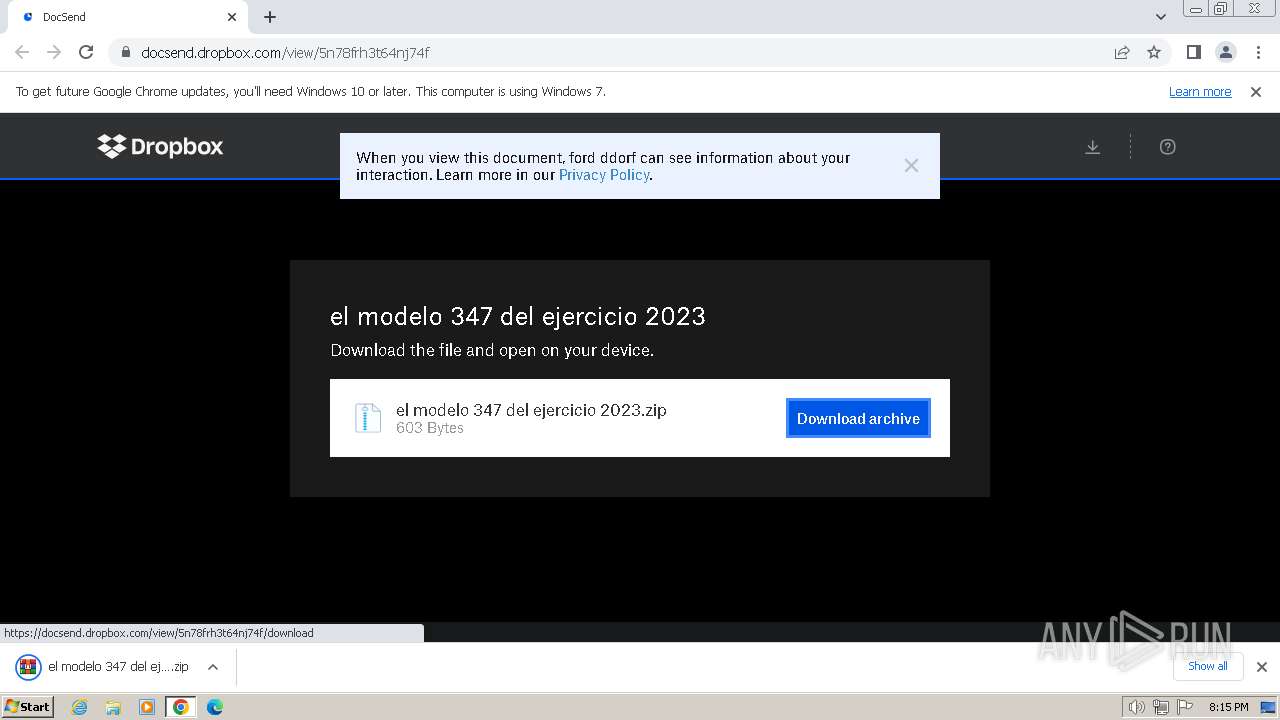
Task: Open the help question mark icon
Action: click(1167, 147)
